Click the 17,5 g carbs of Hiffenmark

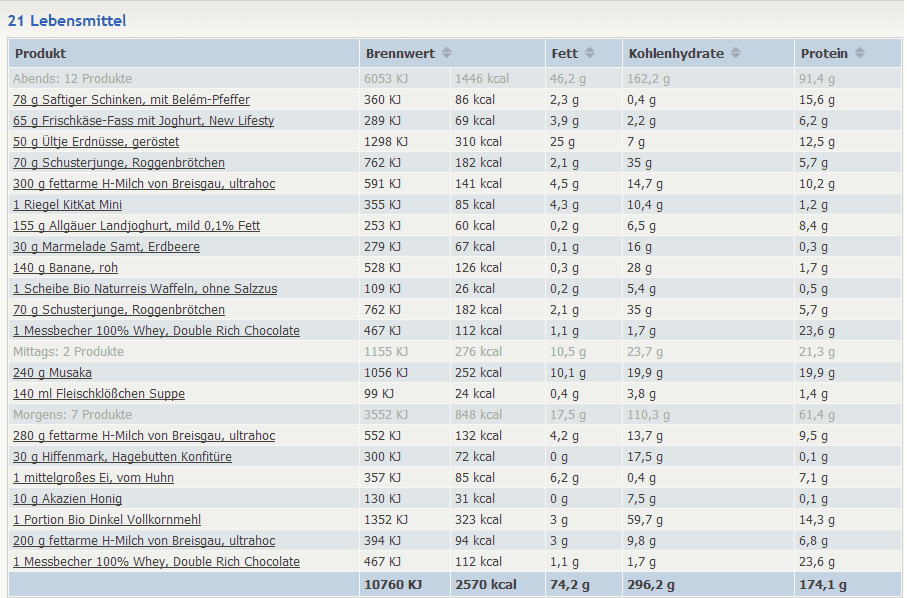645,457
